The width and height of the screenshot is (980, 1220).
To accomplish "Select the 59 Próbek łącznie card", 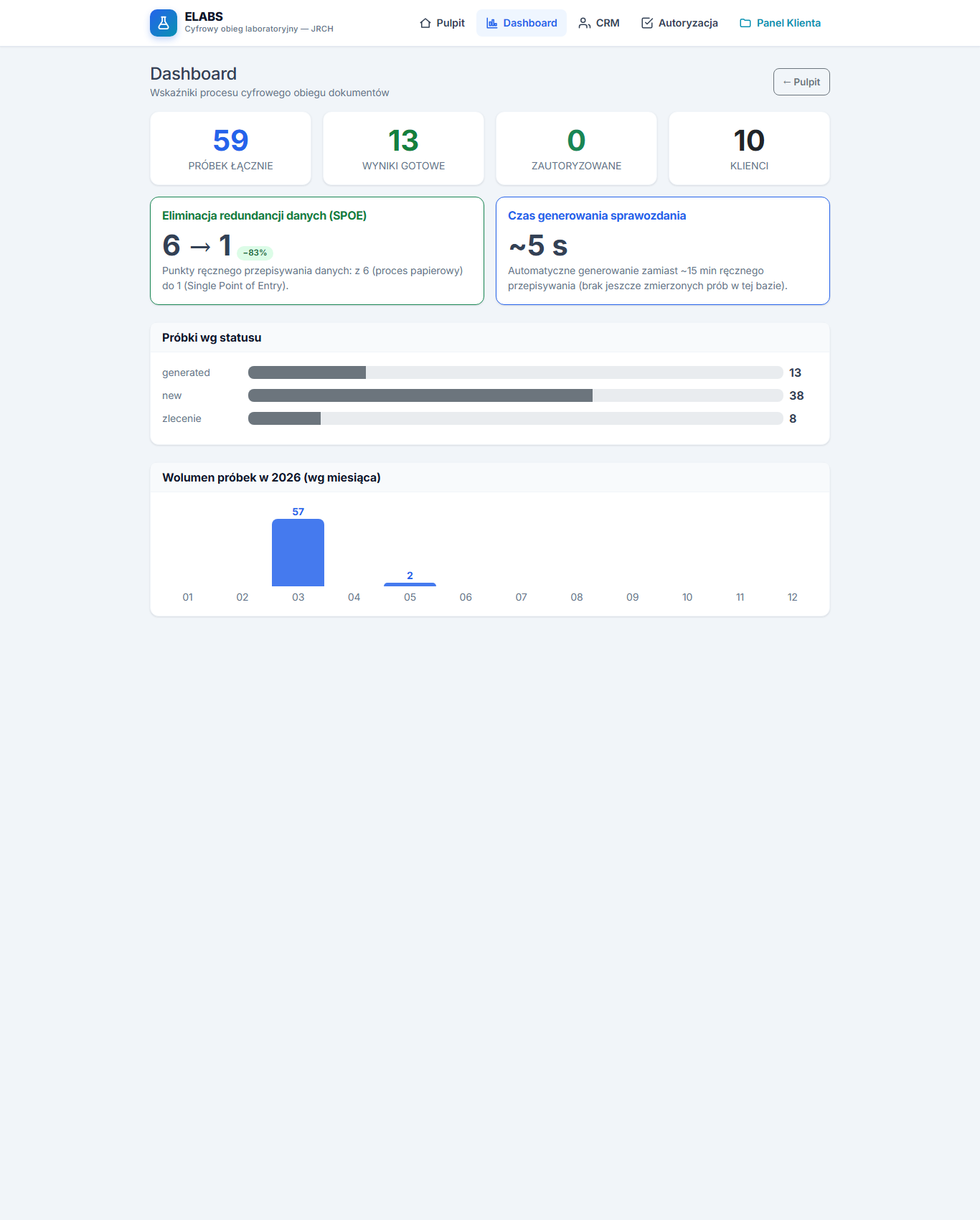I will tap(230, 149).
